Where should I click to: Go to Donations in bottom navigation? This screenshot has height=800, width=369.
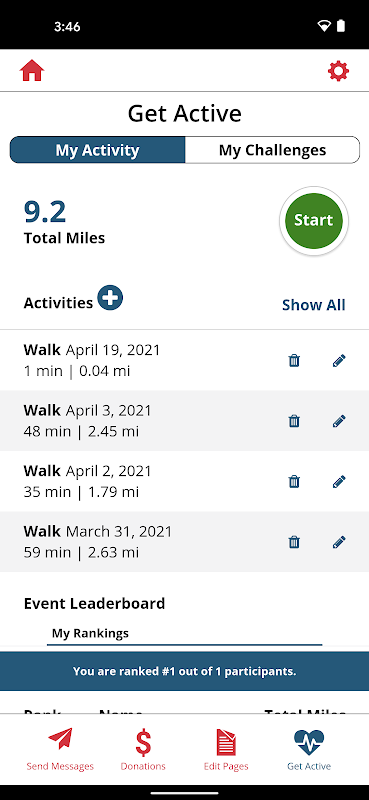(143, 749)
